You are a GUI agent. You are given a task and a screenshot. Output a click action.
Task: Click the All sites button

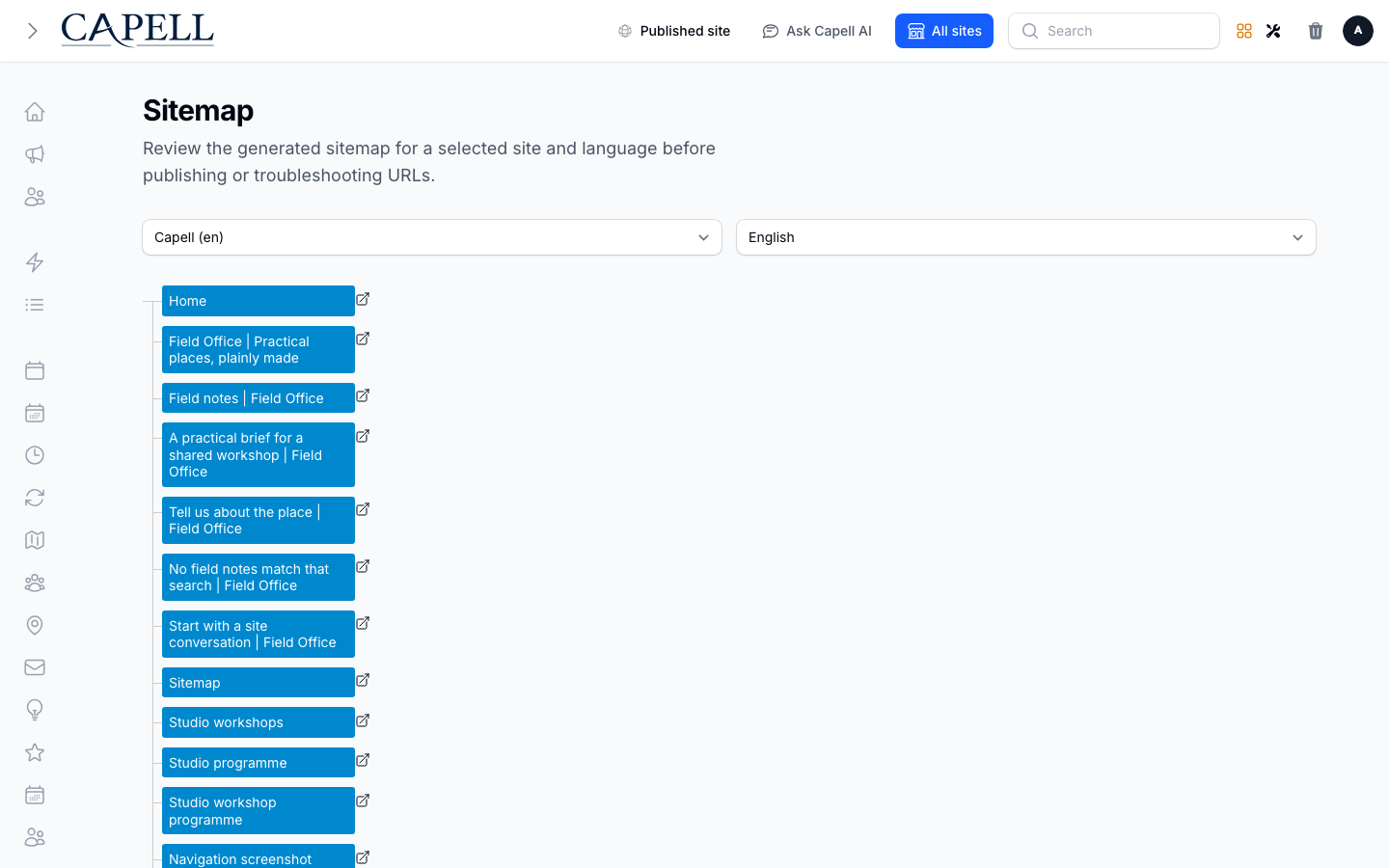pyautogui.click(x=944, y=31)
